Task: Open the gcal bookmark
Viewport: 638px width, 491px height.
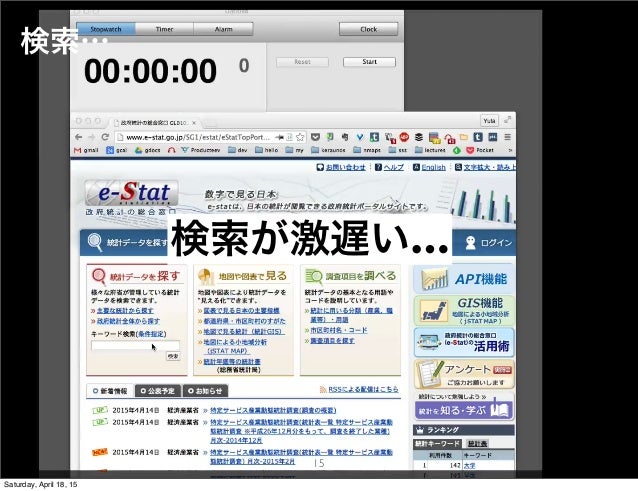Action: (117, 150)
